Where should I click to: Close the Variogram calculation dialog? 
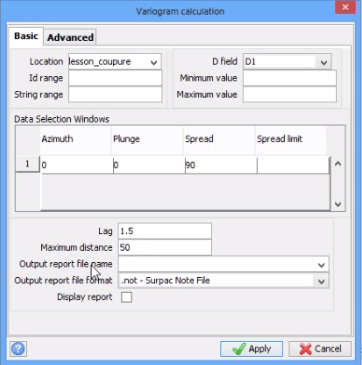click(346, 8)
